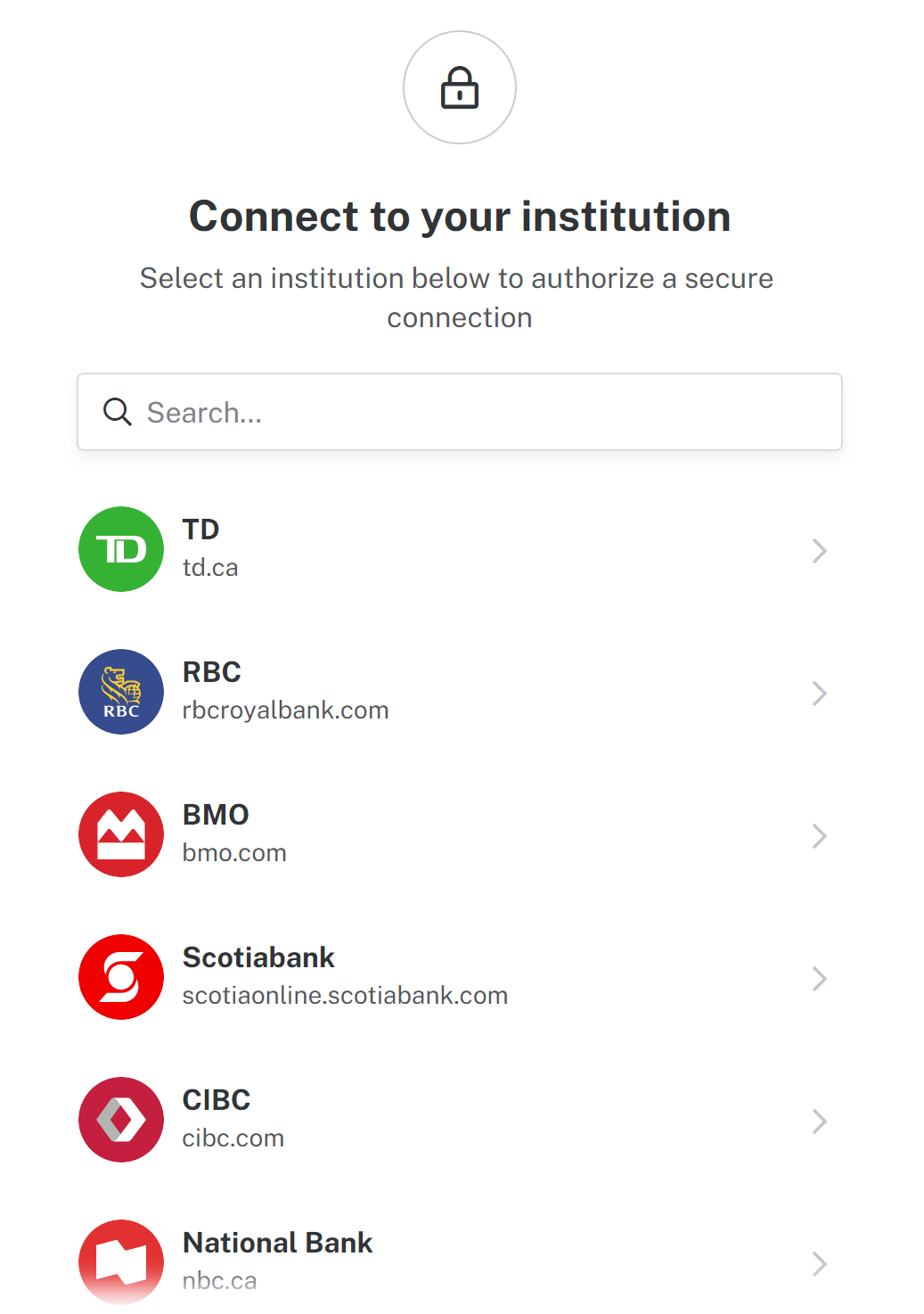Click the padlock icon at top
The height and width of the screenshot is (1314, 924).
(460, 87)
